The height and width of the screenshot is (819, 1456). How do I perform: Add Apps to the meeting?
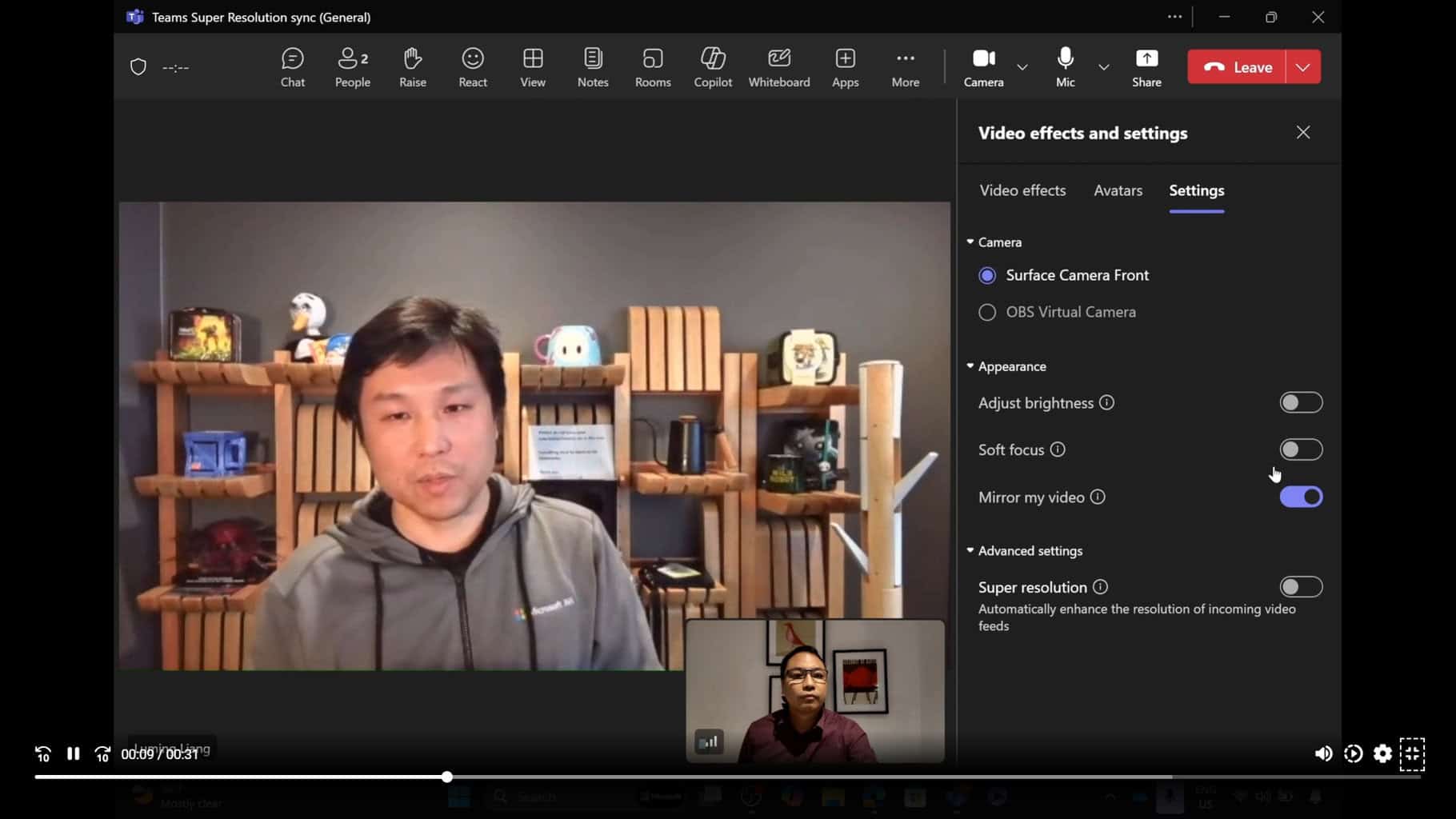coord(845,67)
